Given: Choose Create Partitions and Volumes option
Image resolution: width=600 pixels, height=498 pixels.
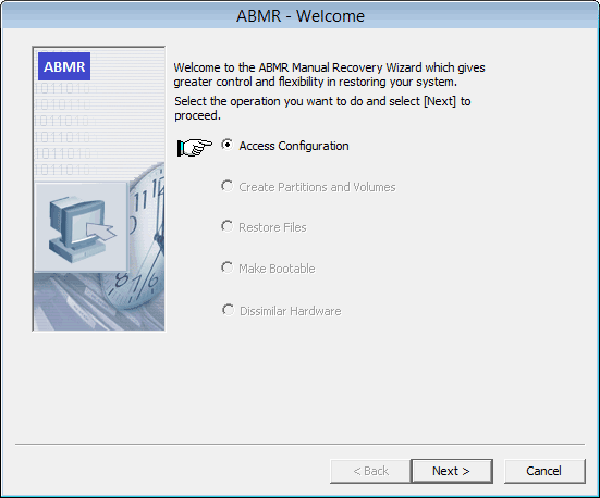Looking at the screenshot, I should (227, 186).
